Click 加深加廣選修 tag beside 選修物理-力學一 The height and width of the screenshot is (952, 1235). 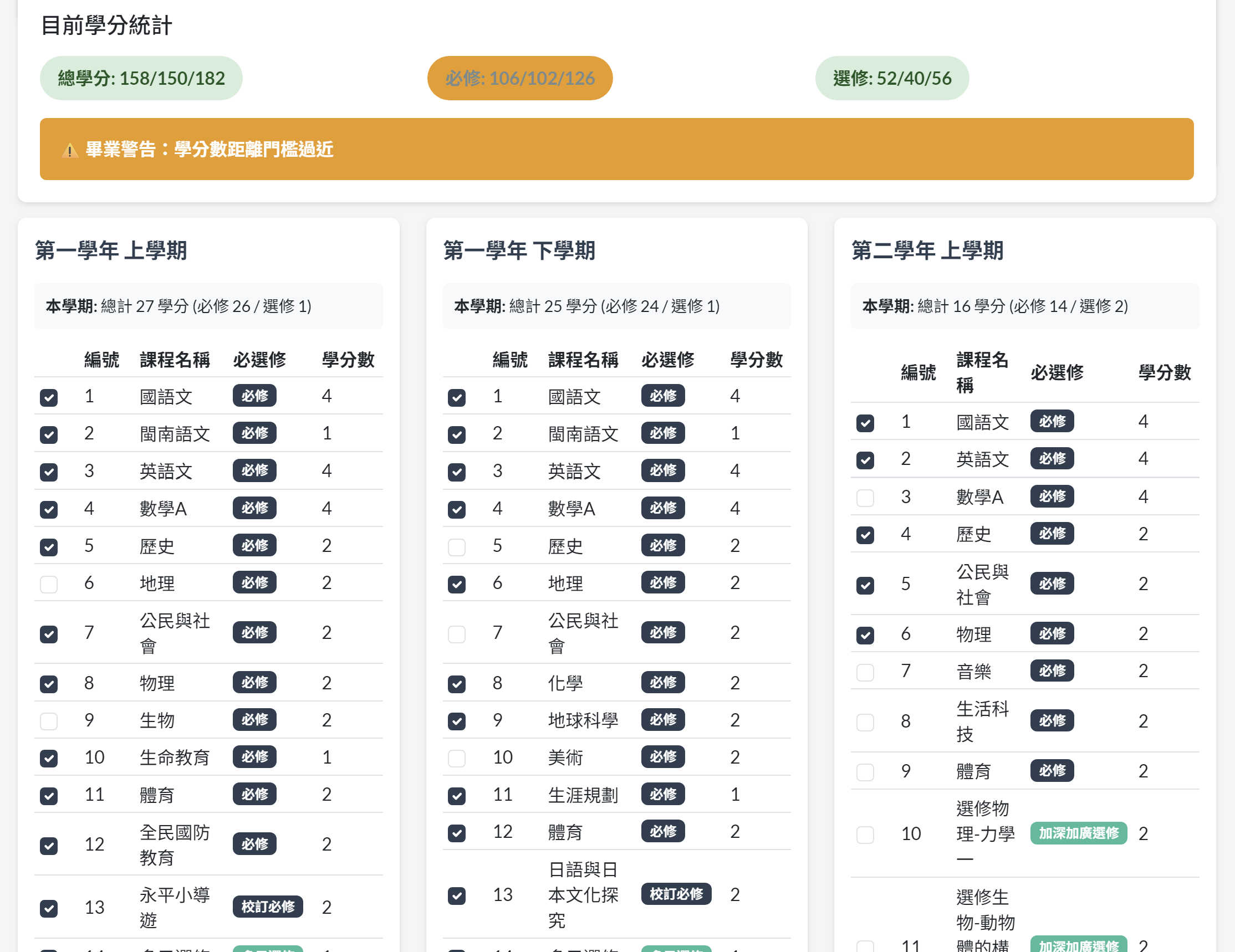click(1078, 833)
